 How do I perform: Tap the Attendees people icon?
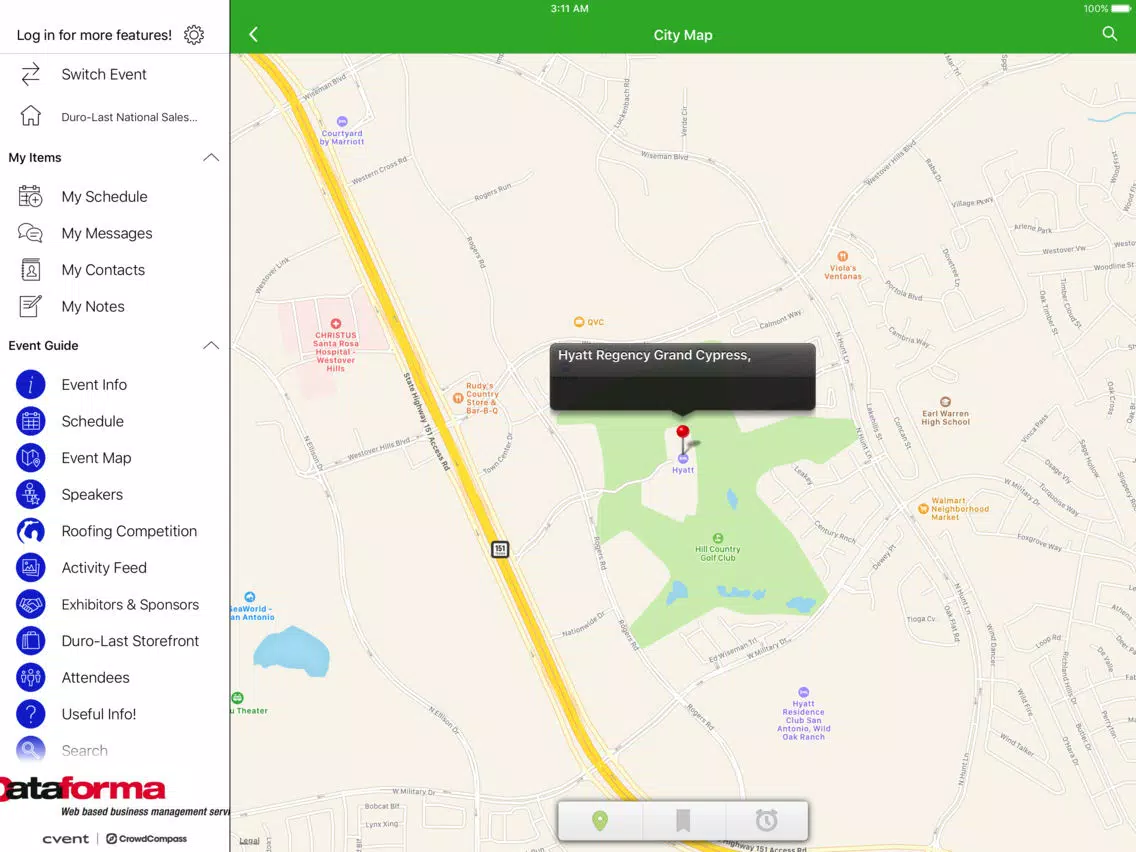point(30,677)
